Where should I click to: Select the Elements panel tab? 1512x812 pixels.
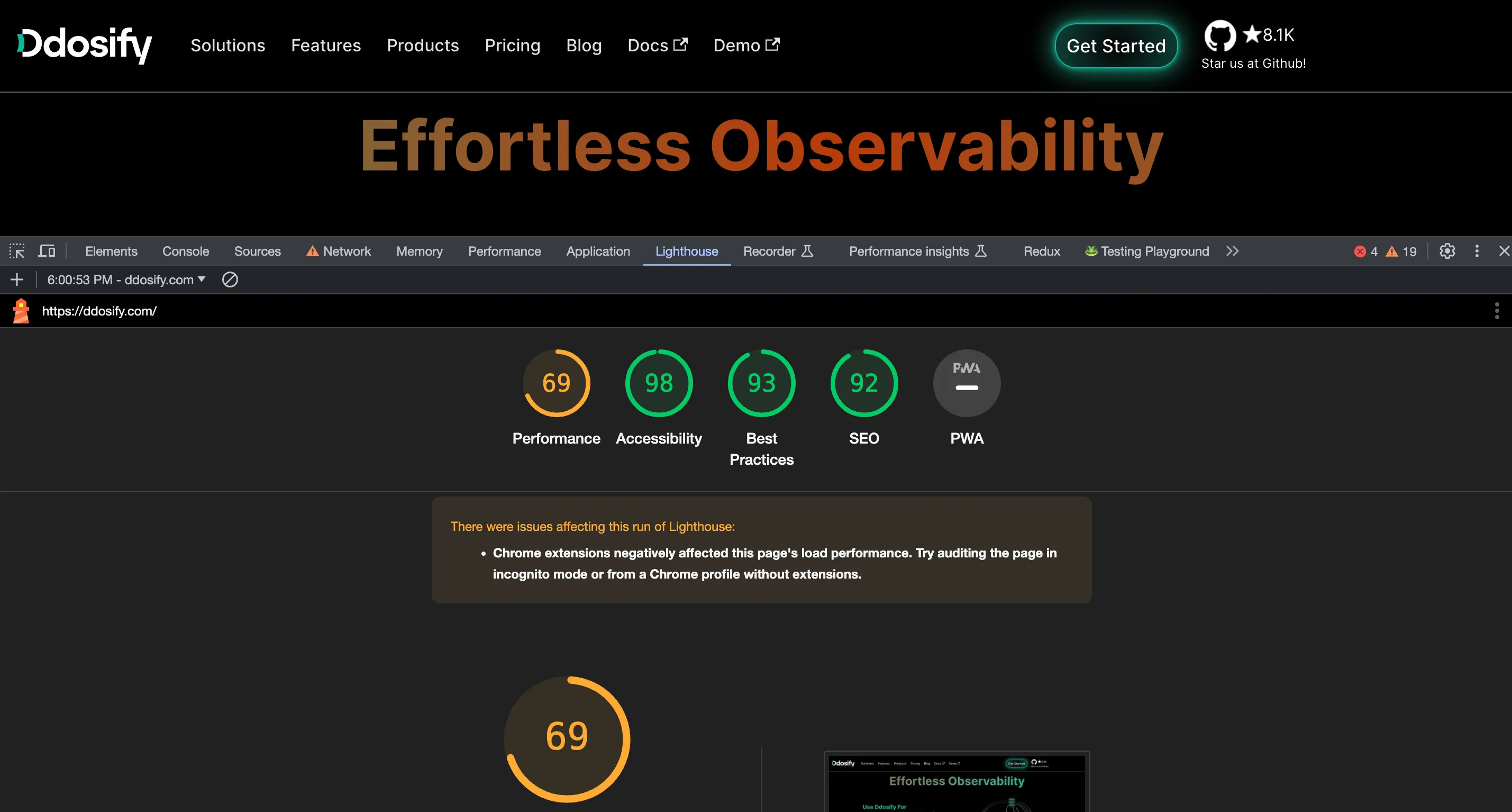(x=109, y=251)
